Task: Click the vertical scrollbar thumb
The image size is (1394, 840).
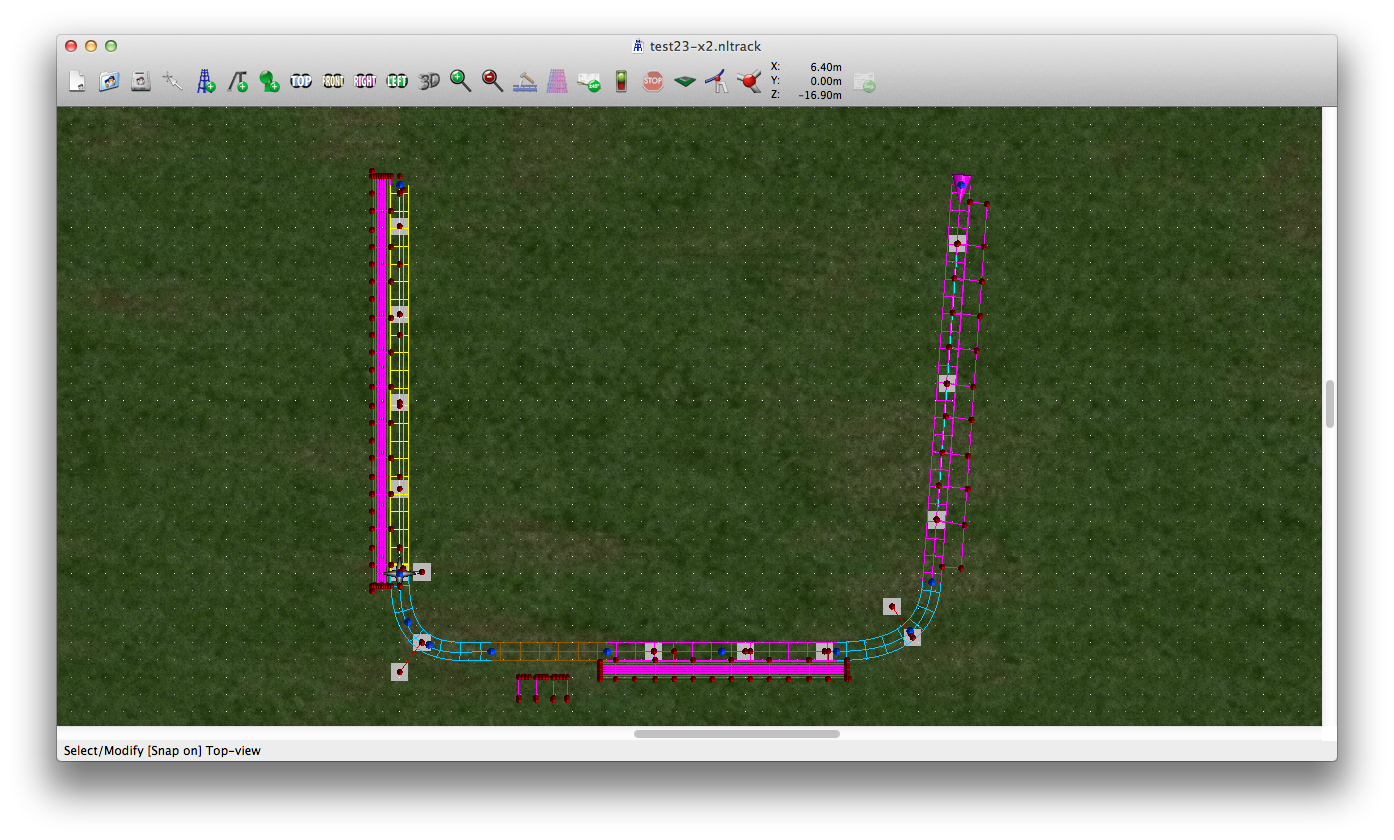Action: coord(1330,404)
